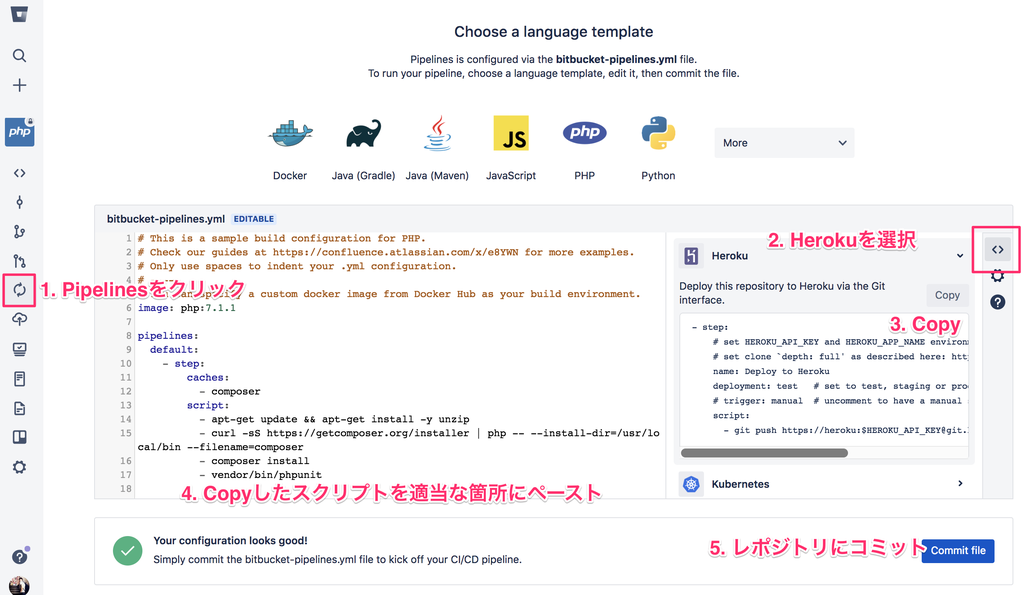
Task: Click inside the image: php:7.1.1 line
Action: [187, 308]
